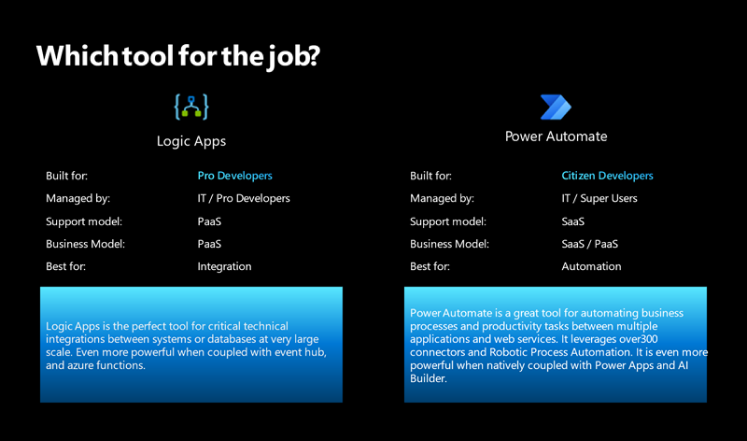Click the Logic Apps heading text
The height and width of the screenshot is (441, 747).
(198, 141)
